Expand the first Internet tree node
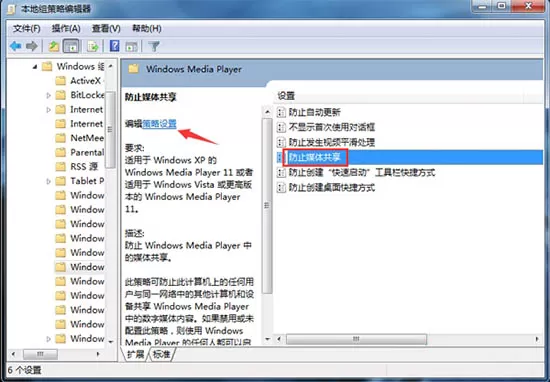This screenshot has height=382, width=550. pos(48,109)
